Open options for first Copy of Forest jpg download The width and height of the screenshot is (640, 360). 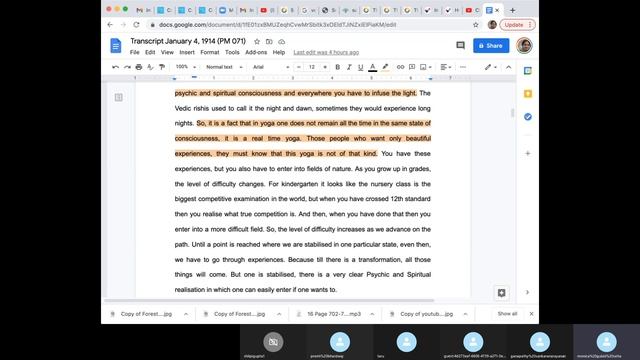(186, 314)
